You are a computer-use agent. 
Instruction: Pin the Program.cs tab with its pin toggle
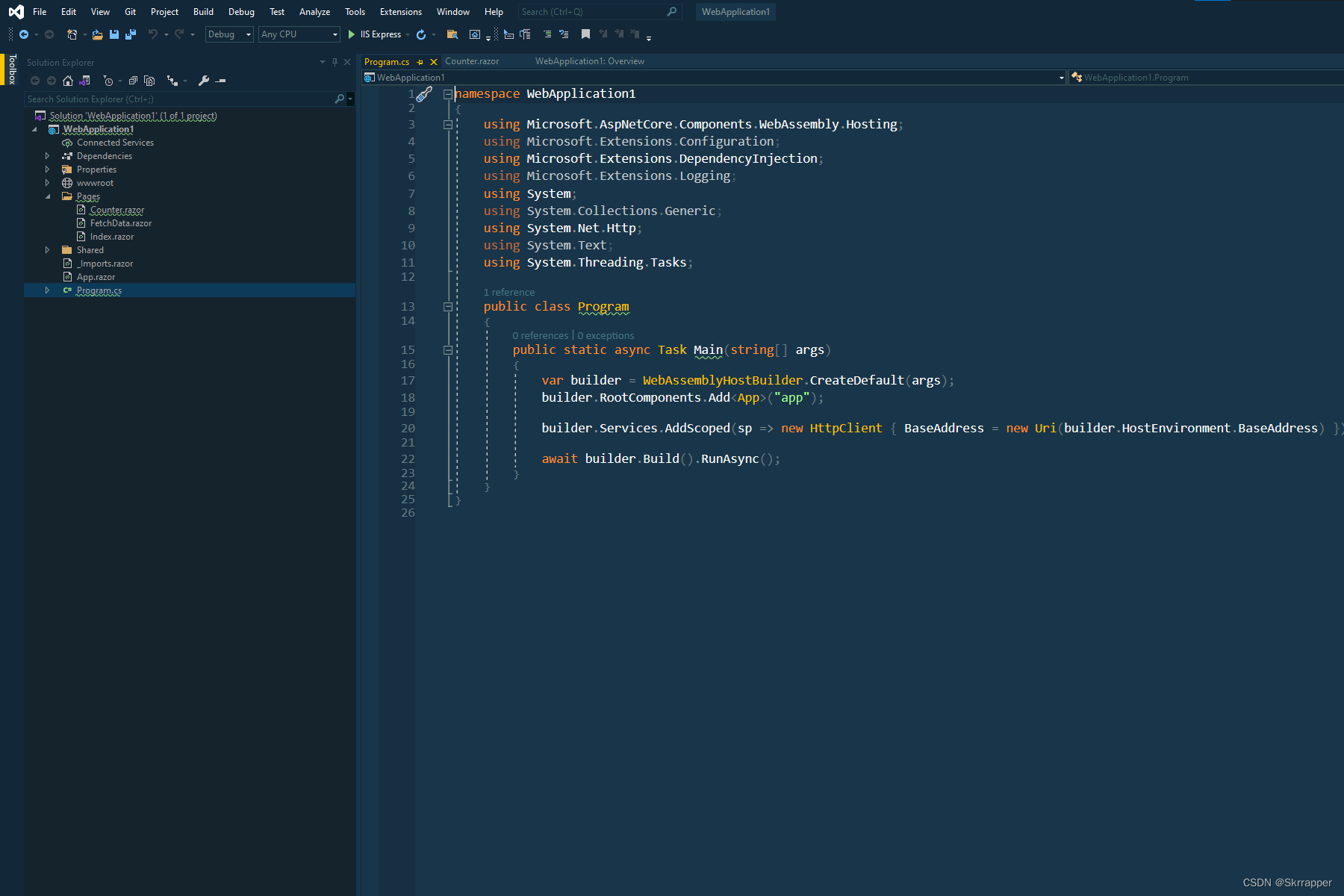pyautogui.click(x=420, y=62)
